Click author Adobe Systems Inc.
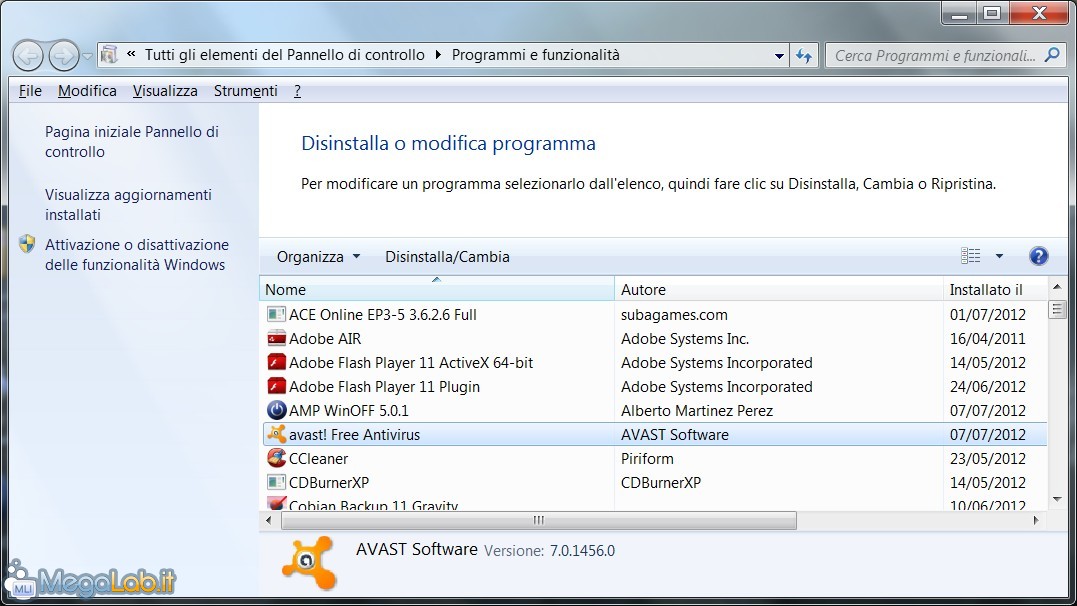Image resolution: width=1077 pixels, height=606 pixels. point(685,339)
